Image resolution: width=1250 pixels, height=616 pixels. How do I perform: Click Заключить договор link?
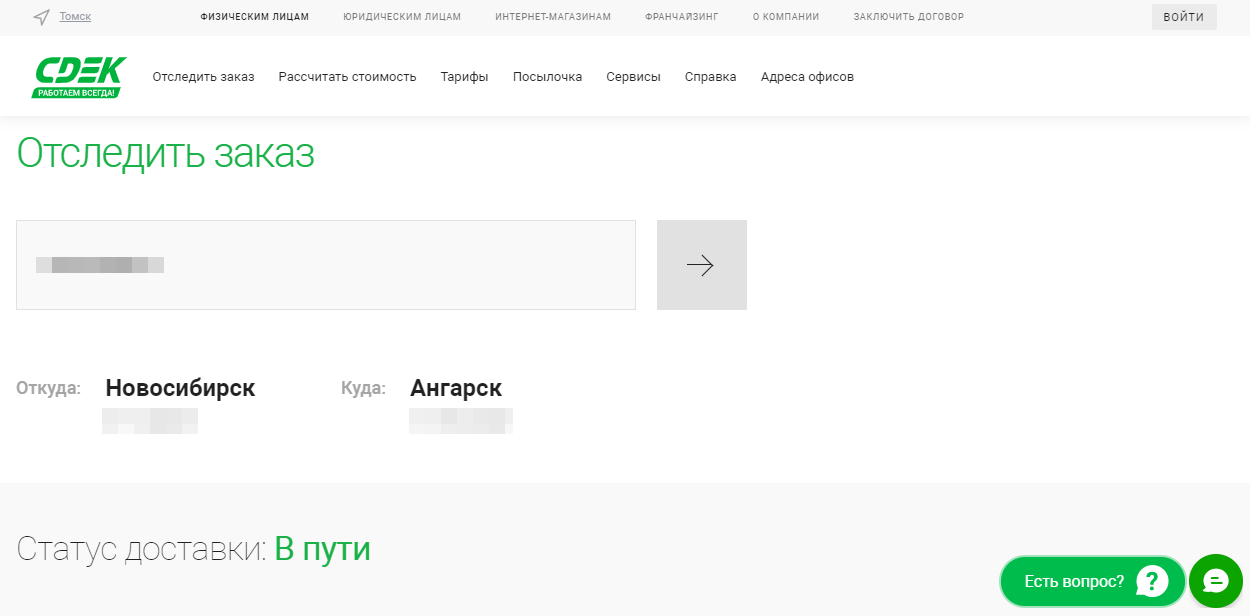point(908,17)
